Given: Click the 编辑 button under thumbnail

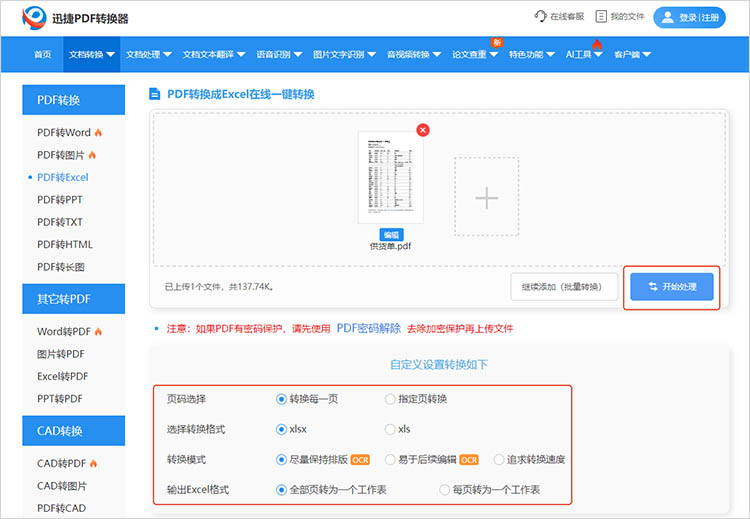Looking at the screenshot, I should coord(391,235).
